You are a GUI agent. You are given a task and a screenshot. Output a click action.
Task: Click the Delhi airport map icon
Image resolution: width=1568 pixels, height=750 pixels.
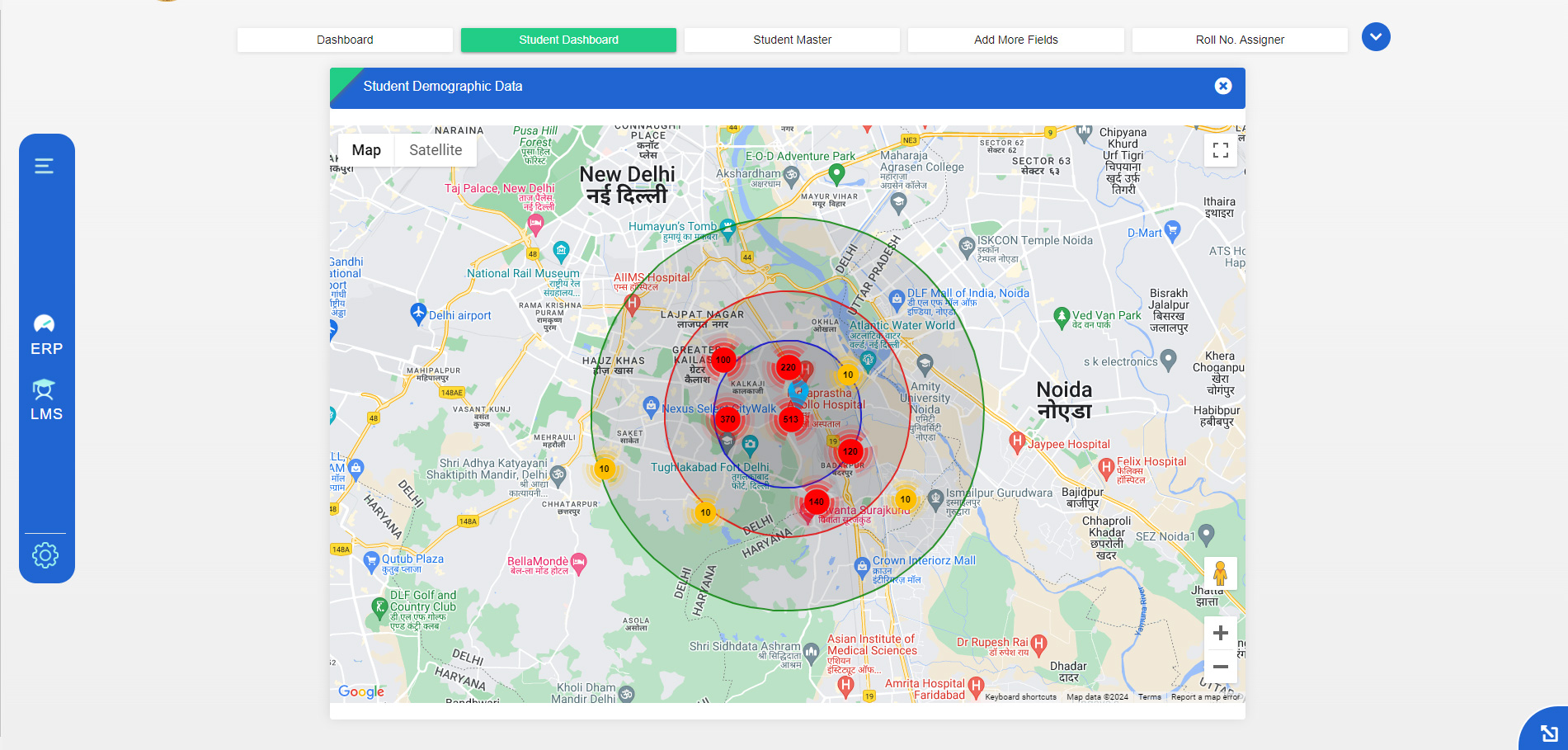[x=418, y=314]
